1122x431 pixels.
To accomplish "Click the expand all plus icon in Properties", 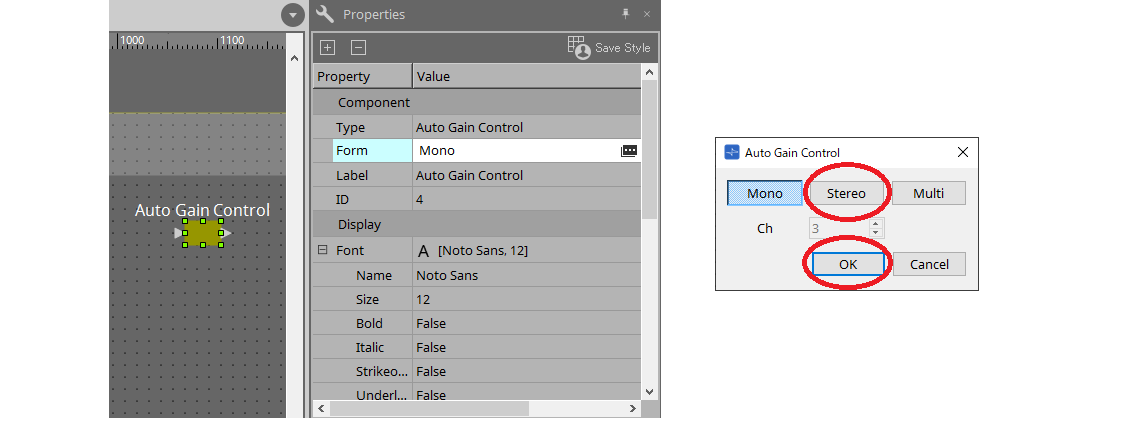I will tap(327, 48).
